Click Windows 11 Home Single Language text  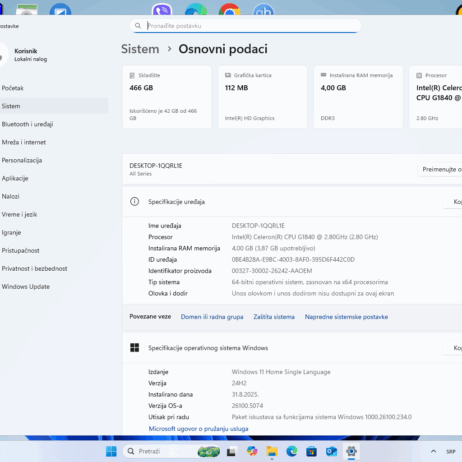coord(281,372)
